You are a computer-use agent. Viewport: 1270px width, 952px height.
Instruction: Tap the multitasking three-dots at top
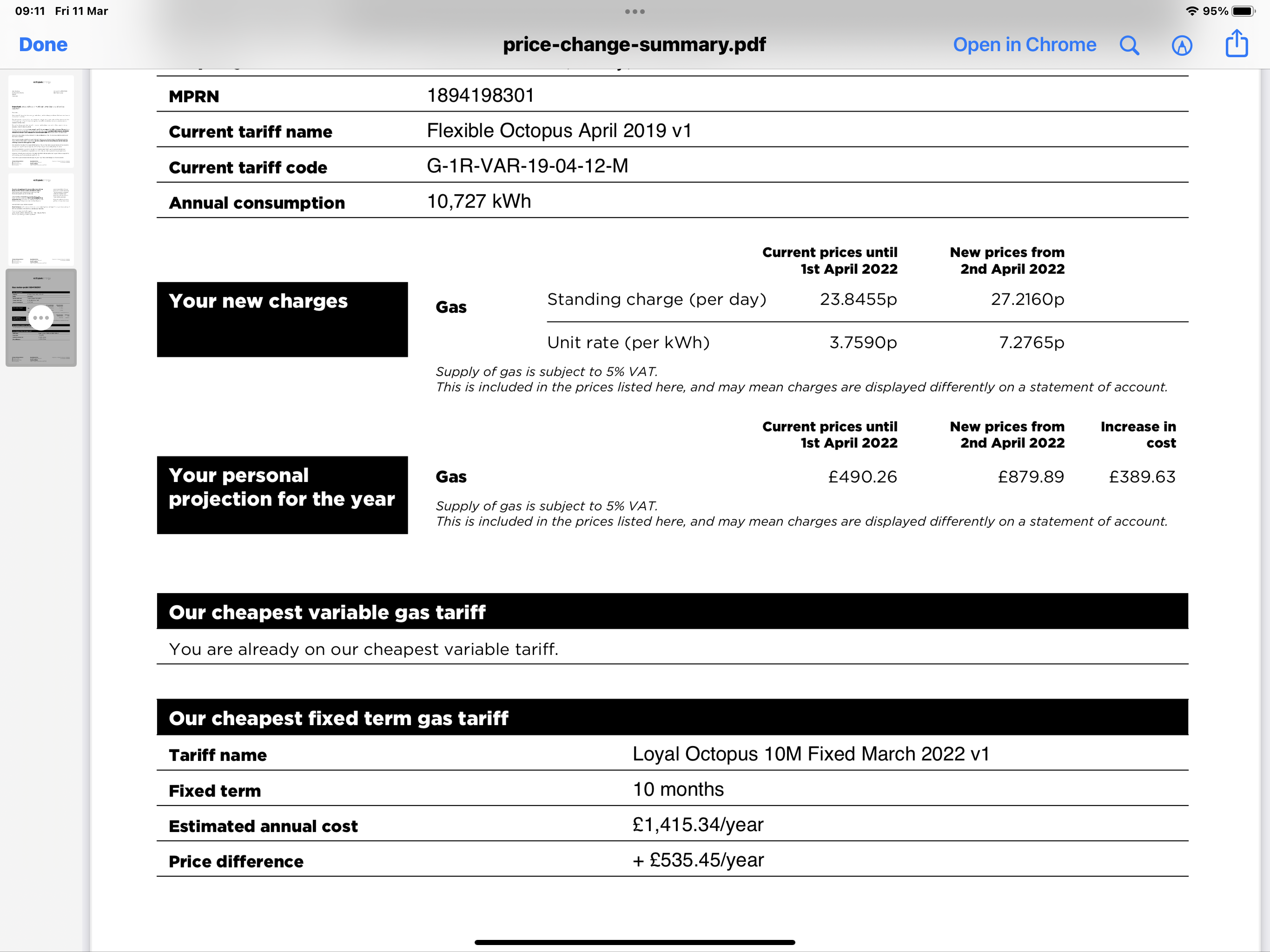coord(635,12)
